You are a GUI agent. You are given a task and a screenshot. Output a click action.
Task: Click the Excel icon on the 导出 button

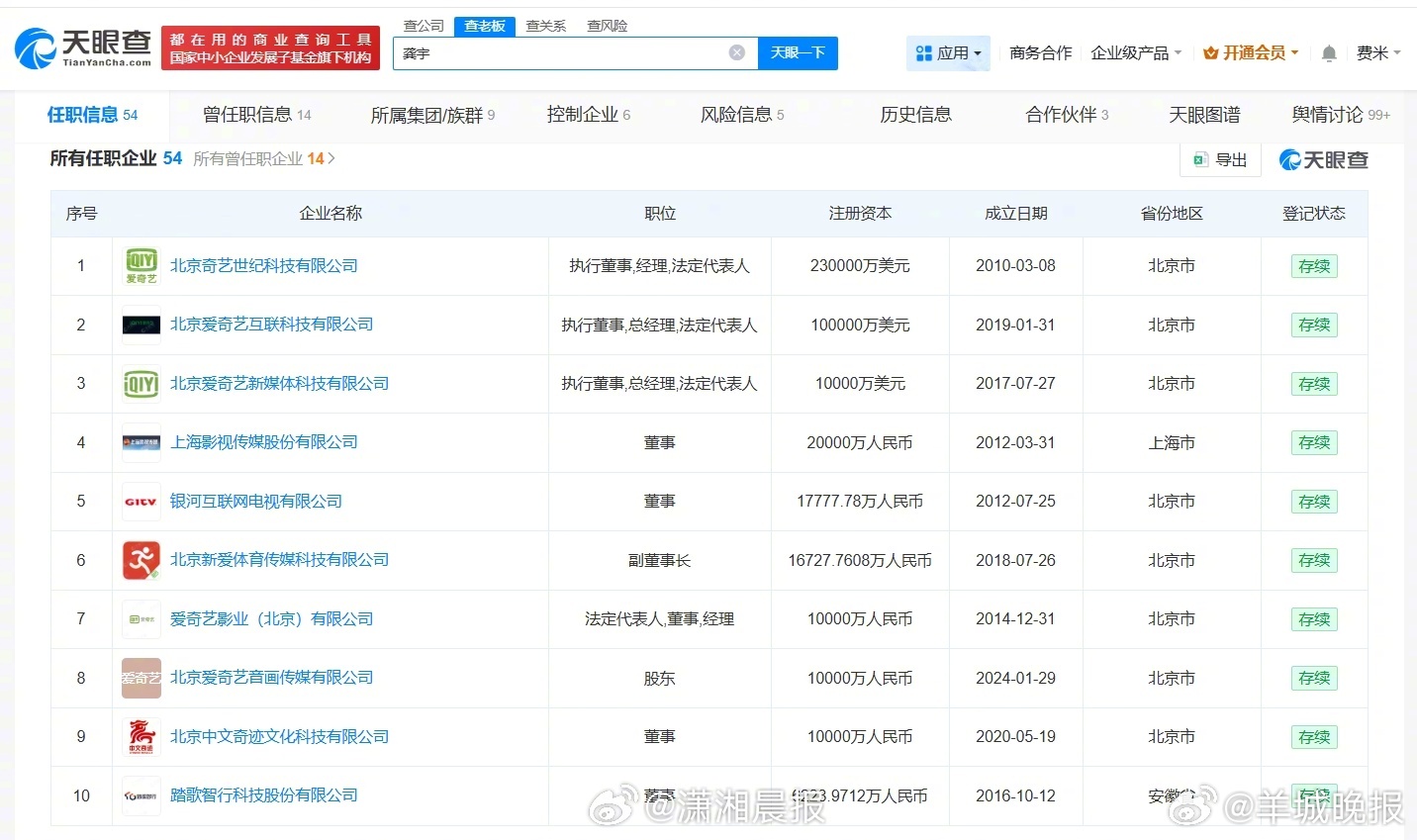pyautogui.click(x=1201, y=159)
